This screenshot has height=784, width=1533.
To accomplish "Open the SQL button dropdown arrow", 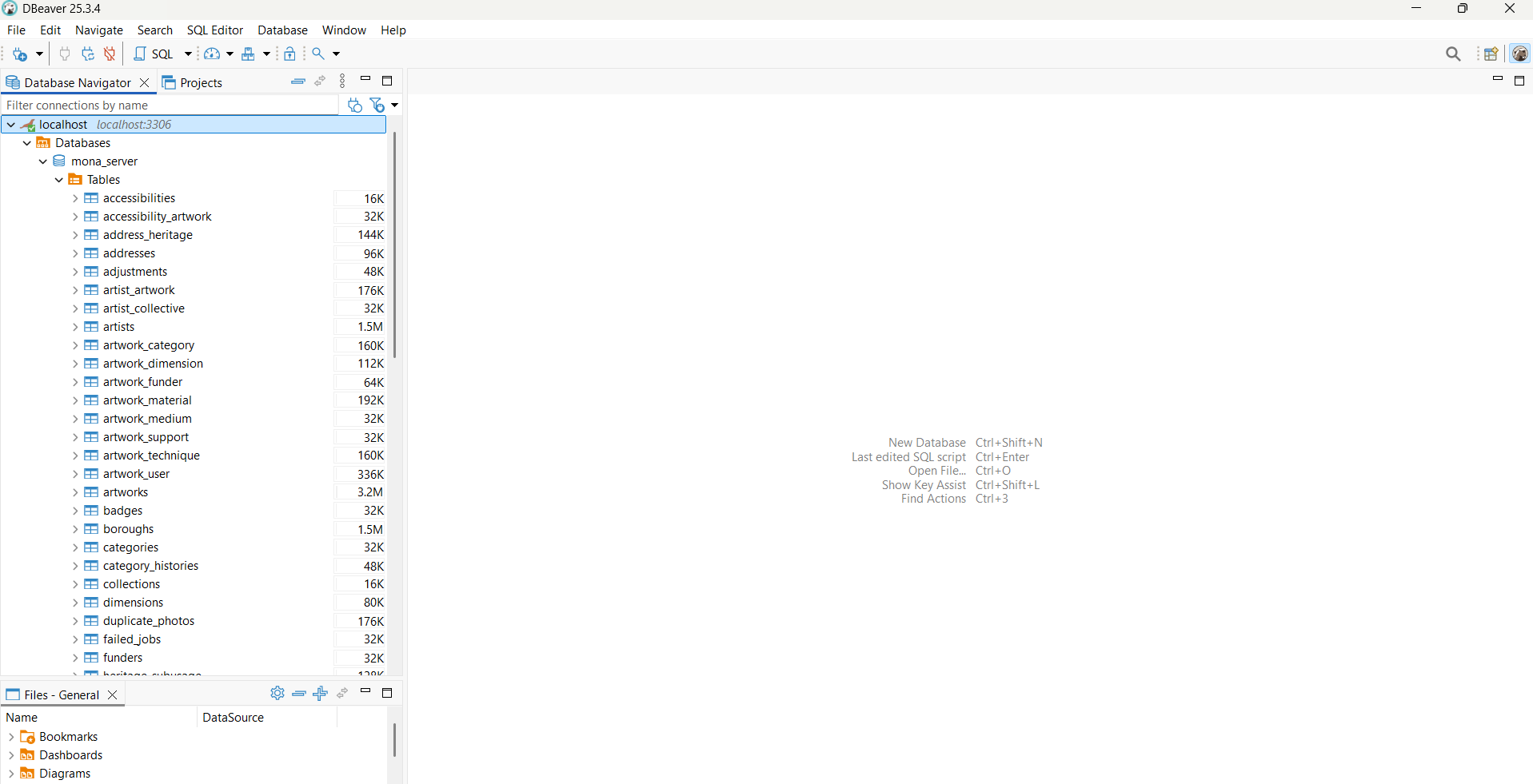I will (189, 54).
